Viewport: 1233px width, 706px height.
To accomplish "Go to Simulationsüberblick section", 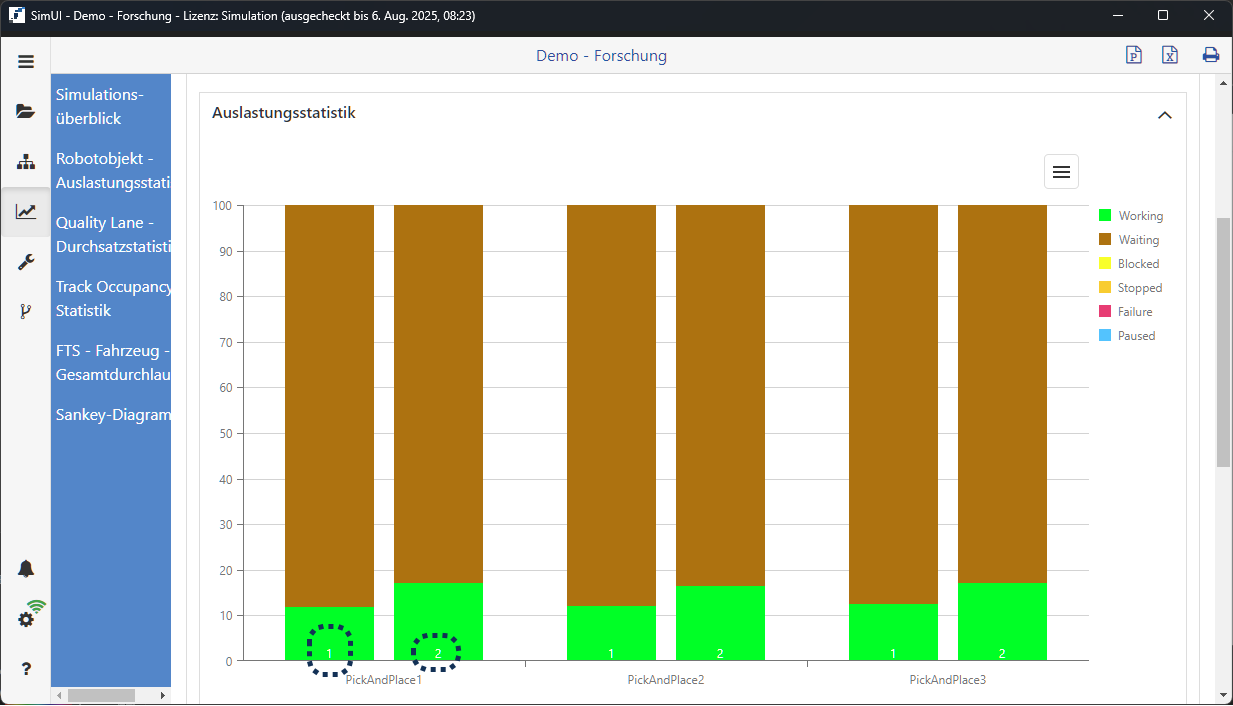I will tap(100, 106).
